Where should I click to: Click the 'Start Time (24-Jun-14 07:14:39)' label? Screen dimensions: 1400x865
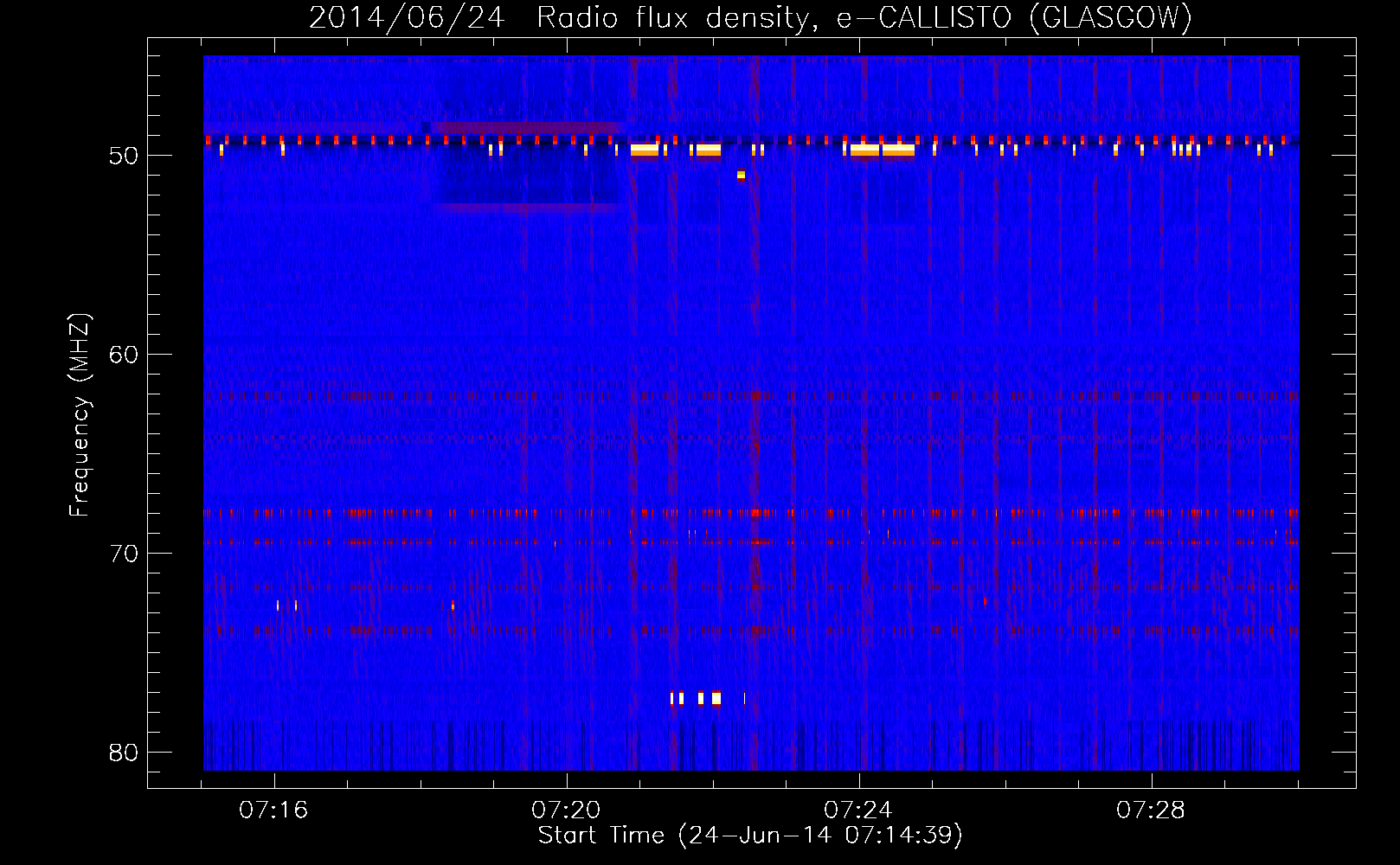coord(750,836)
